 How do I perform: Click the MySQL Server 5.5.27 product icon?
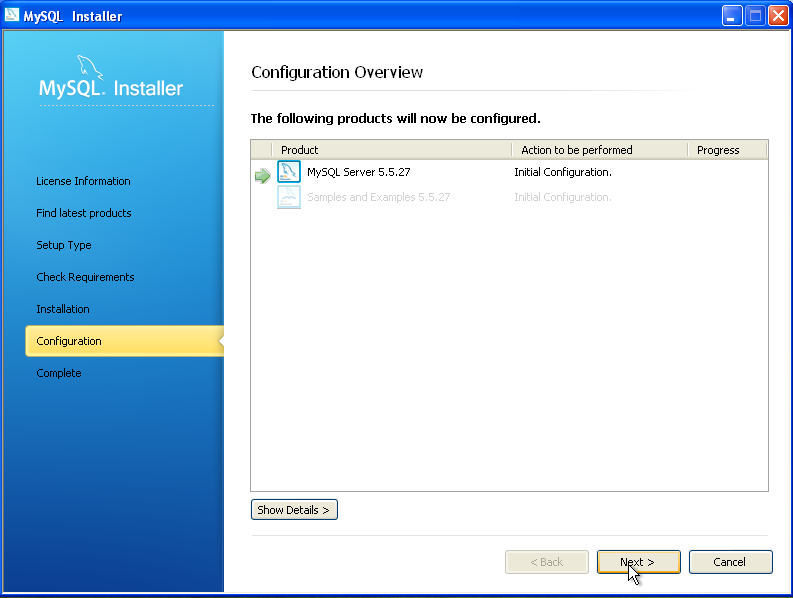[289, 172]
